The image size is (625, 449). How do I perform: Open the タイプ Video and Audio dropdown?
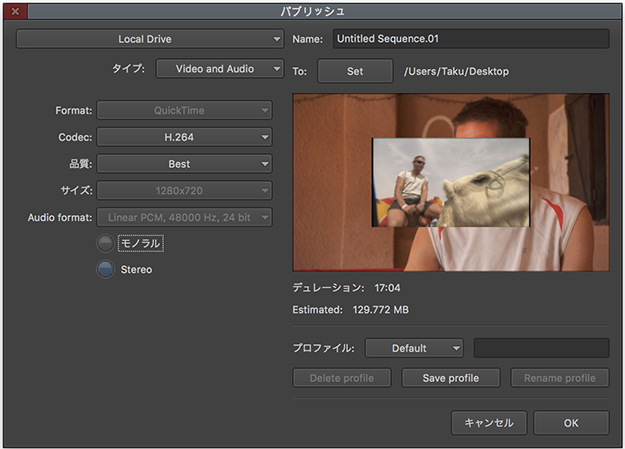click(x=220, y=69)
